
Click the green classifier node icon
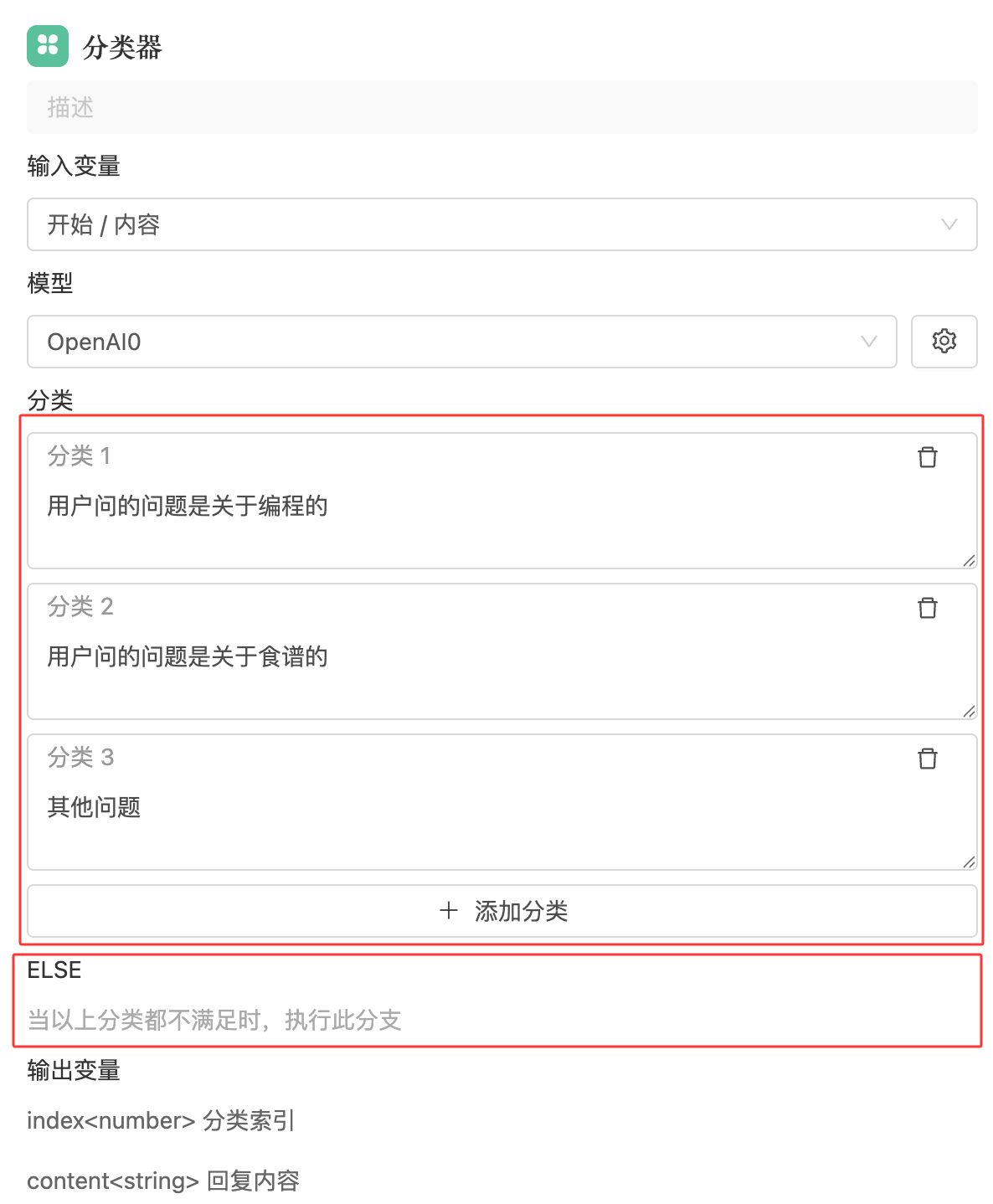coord(48,46)
